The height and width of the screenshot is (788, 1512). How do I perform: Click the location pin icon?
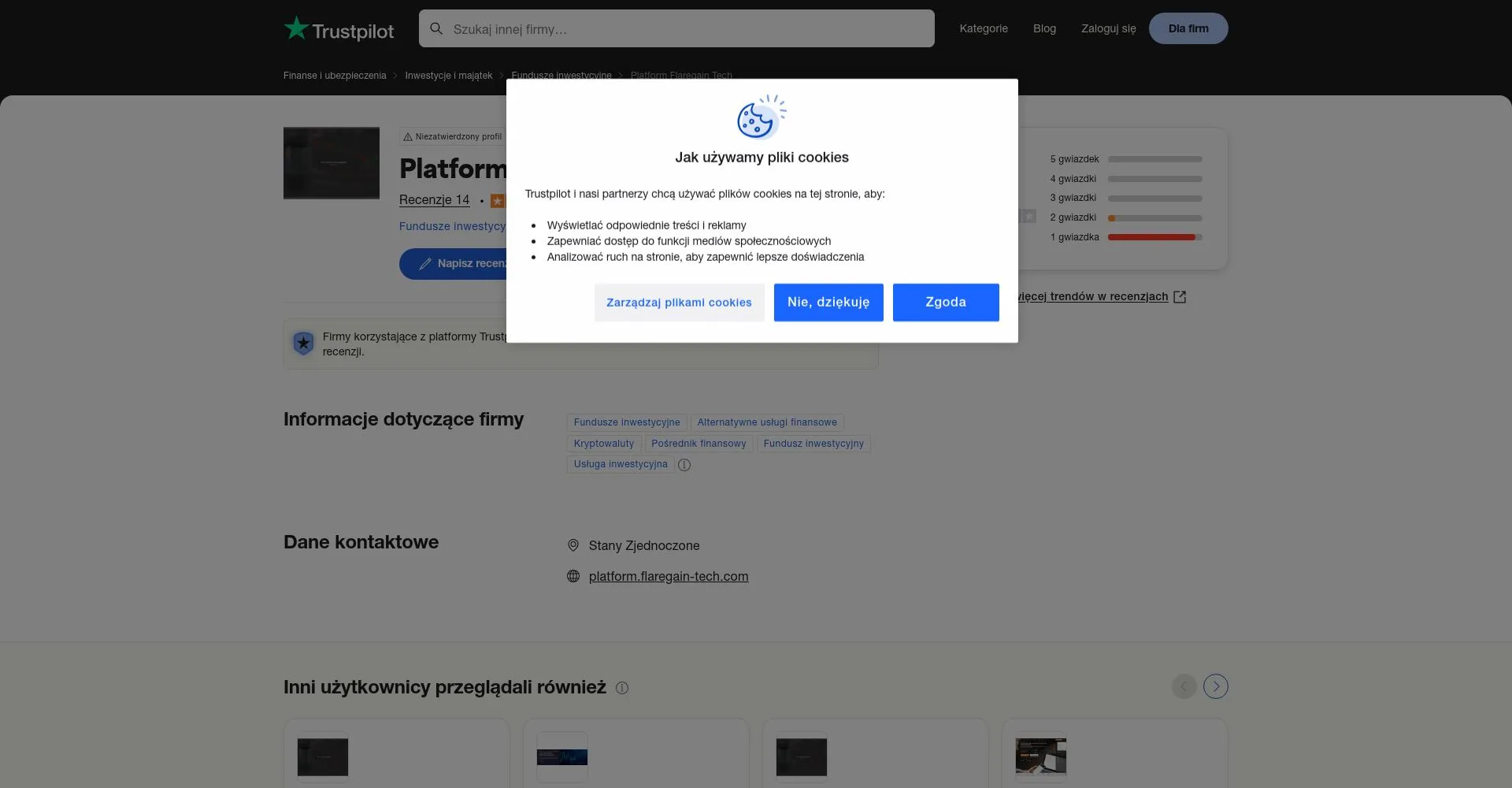pyautogui.click(x=573, y=545)
